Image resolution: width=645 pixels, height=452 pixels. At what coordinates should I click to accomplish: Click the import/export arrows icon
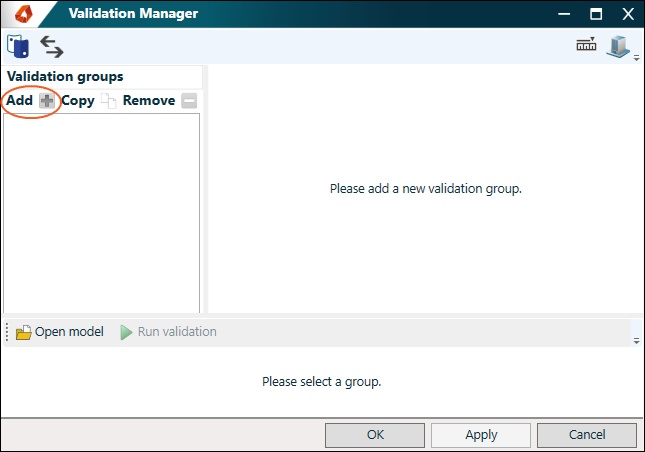[51, 46]
